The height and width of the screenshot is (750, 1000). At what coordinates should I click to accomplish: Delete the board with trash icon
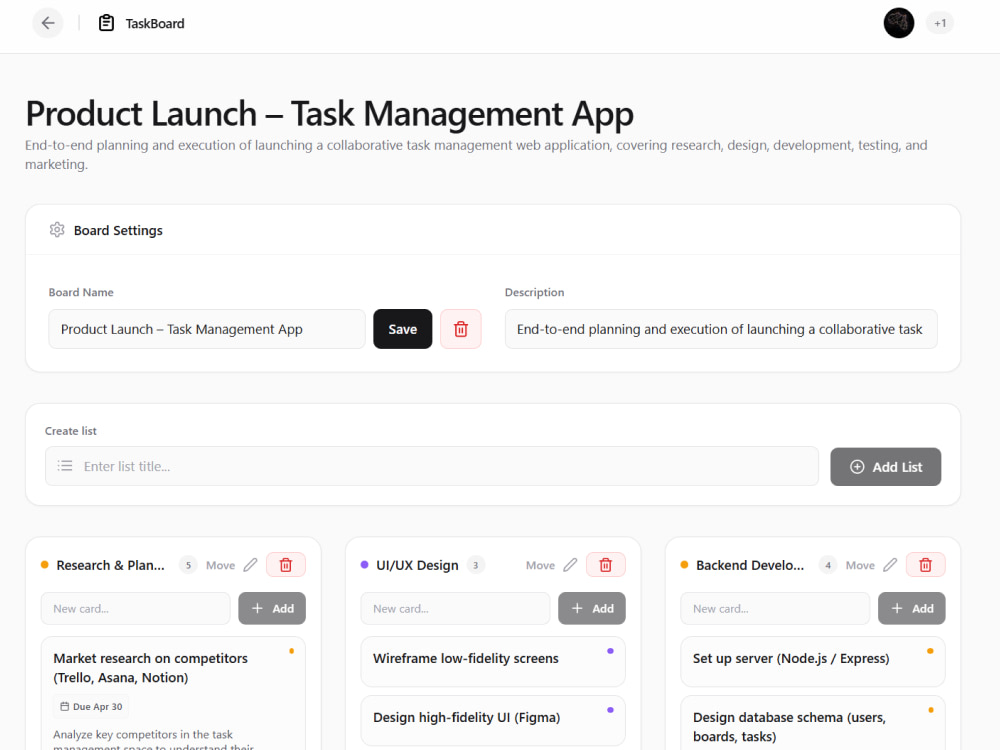460,329
